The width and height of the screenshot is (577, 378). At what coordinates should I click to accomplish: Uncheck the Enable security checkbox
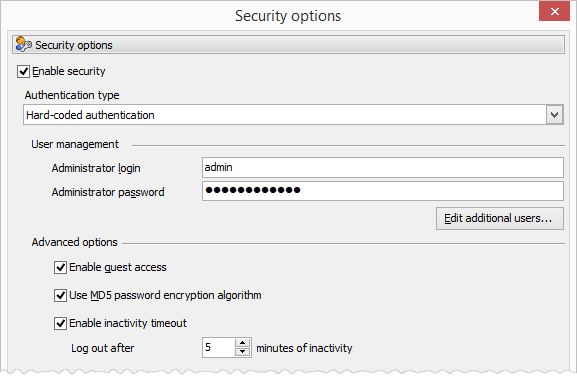tap(23, 71)
